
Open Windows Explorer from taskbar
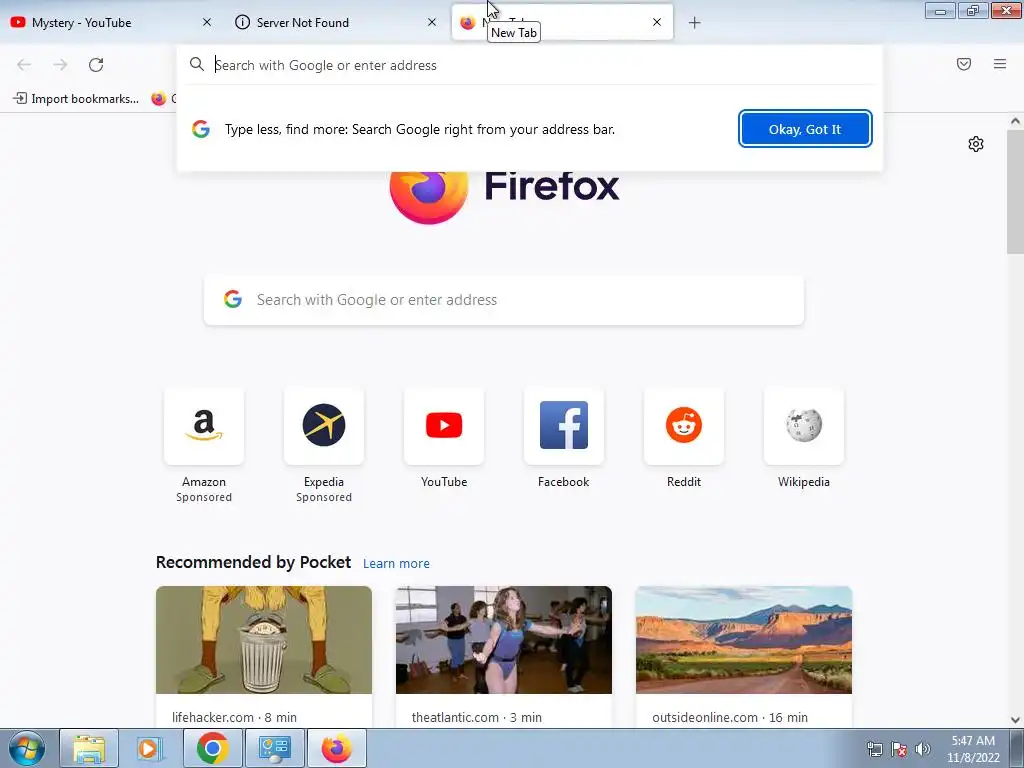click(89, 748)
